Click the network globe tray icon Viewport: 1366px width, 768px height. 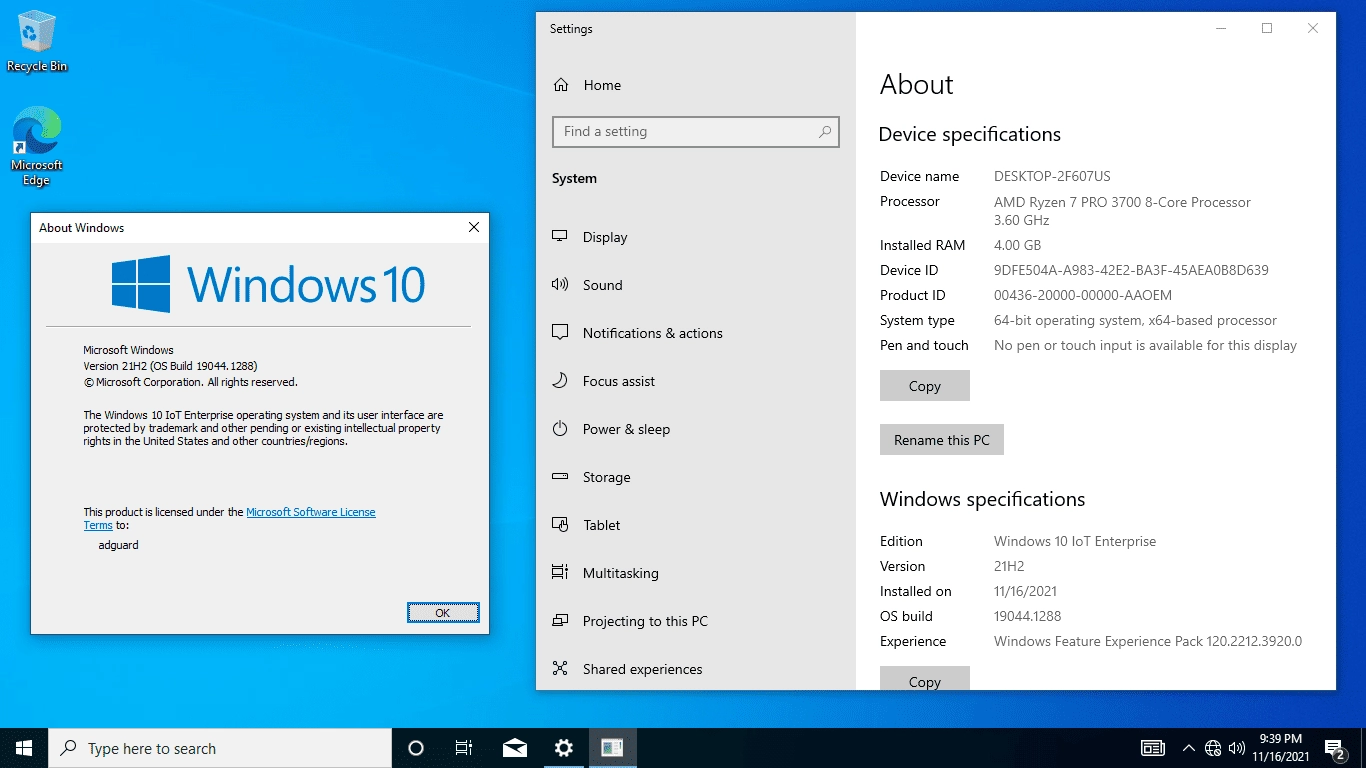(x=1213, y=748)
